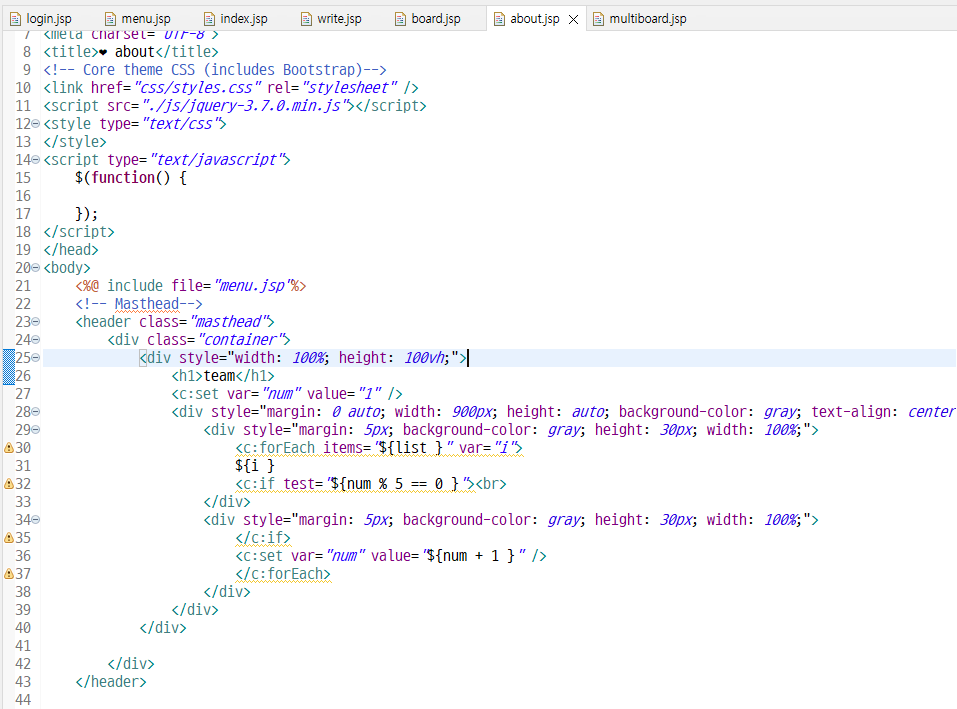Click the multiboard.jsp file icon

[599, 20]
